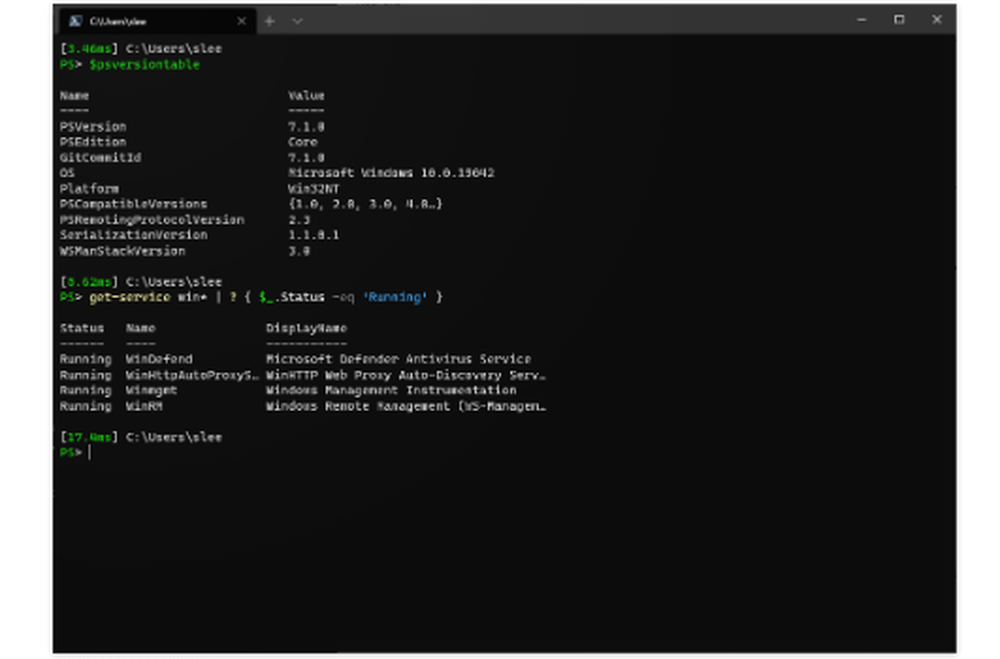Click the PSRemotingProtocolVersion row name
The width and height of the screenshot is (1000, 659).
click(x=152, y=219)
